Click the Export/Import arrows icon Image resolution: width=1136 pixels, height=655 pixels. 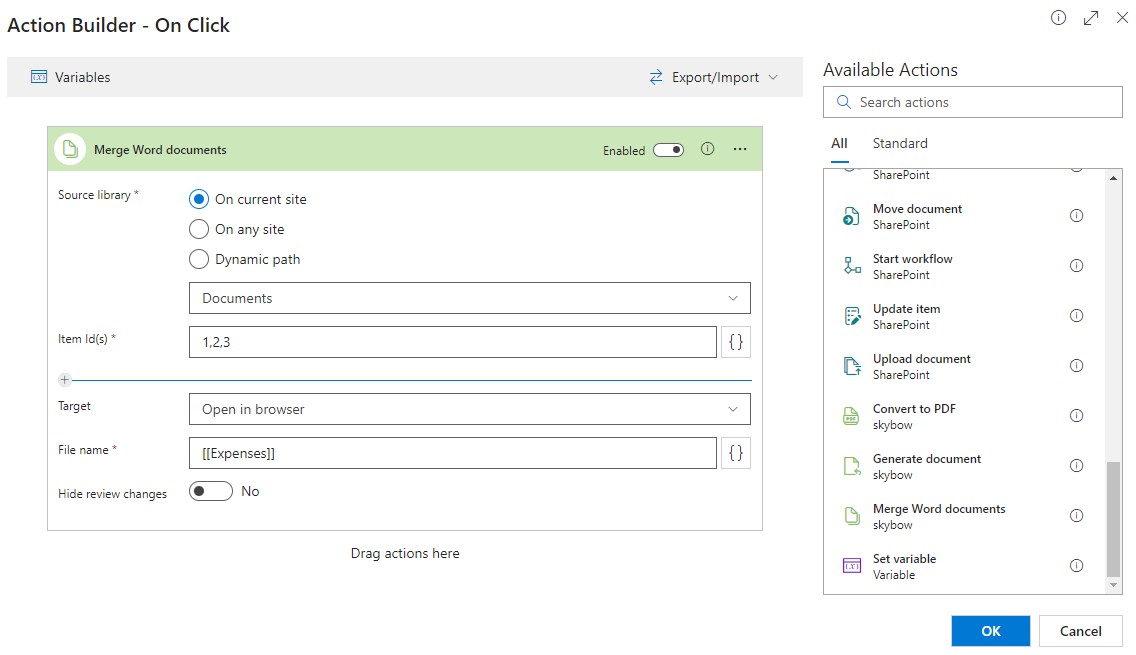[656, 77]
